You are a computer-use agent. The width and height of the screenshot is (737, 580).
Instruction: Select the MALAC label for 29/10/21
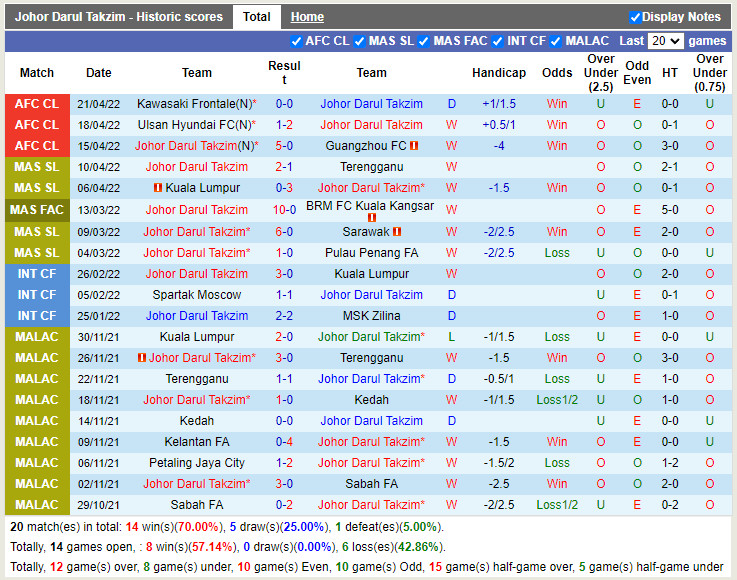click(37, 505)
